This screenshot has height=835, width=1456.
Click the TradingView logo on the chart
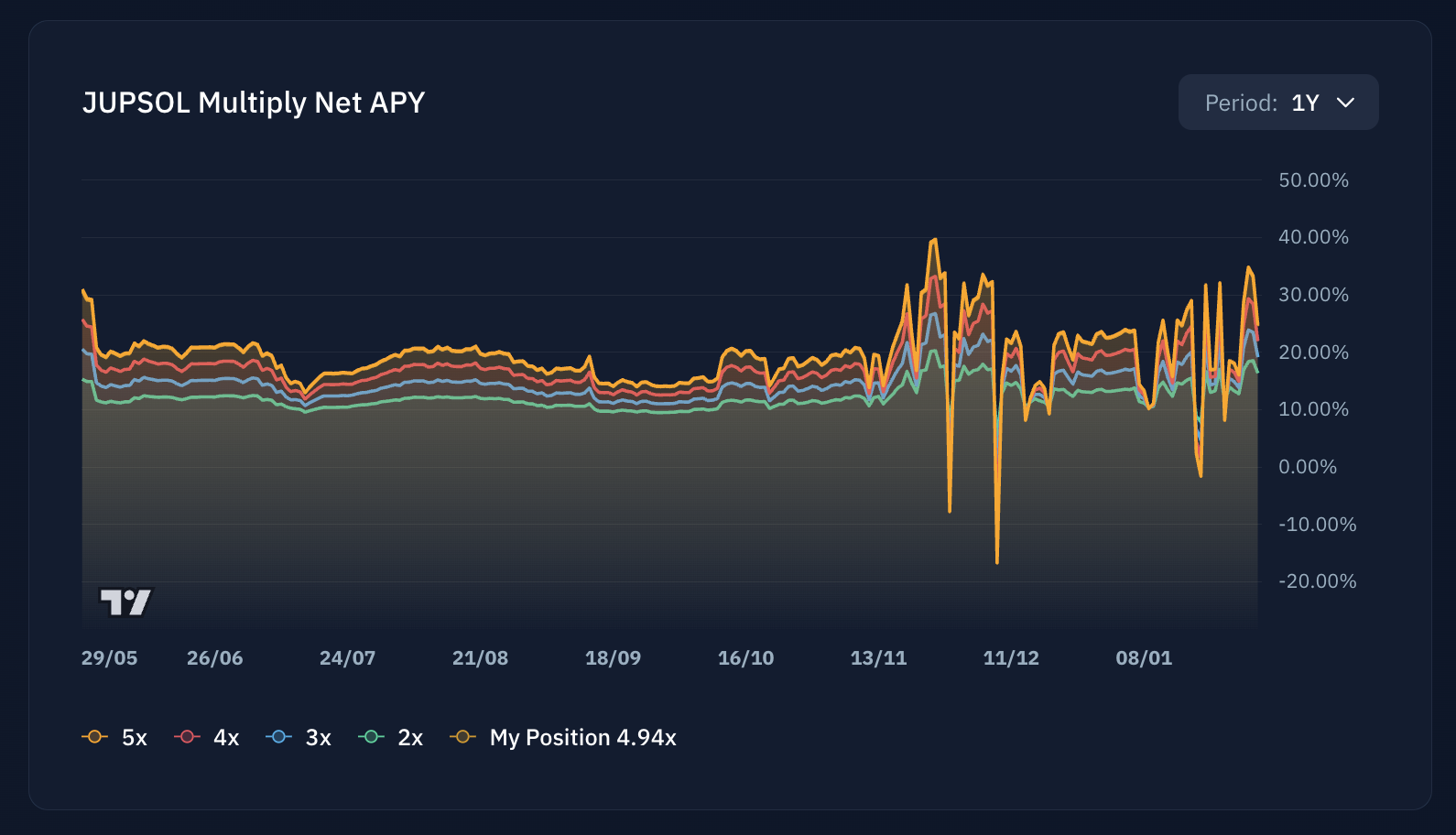(125, 602)
